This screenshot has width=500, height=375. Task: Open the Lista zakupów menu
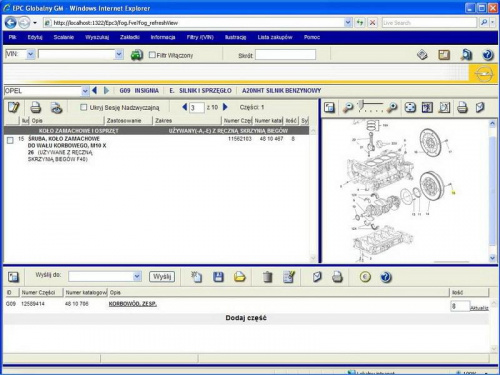coord(275,37)
